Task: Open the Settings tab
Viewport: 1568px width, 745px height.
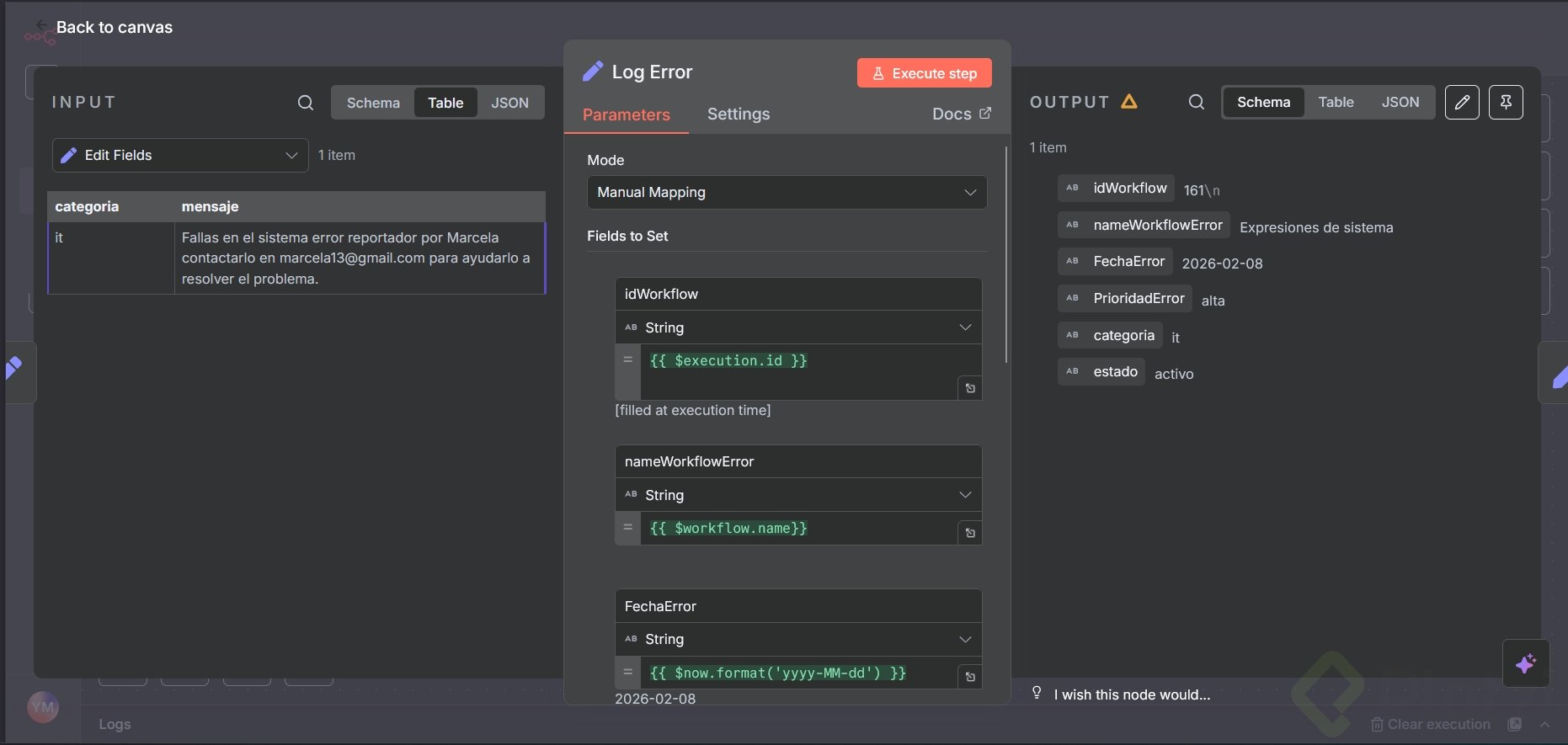Action: point(739,114)
